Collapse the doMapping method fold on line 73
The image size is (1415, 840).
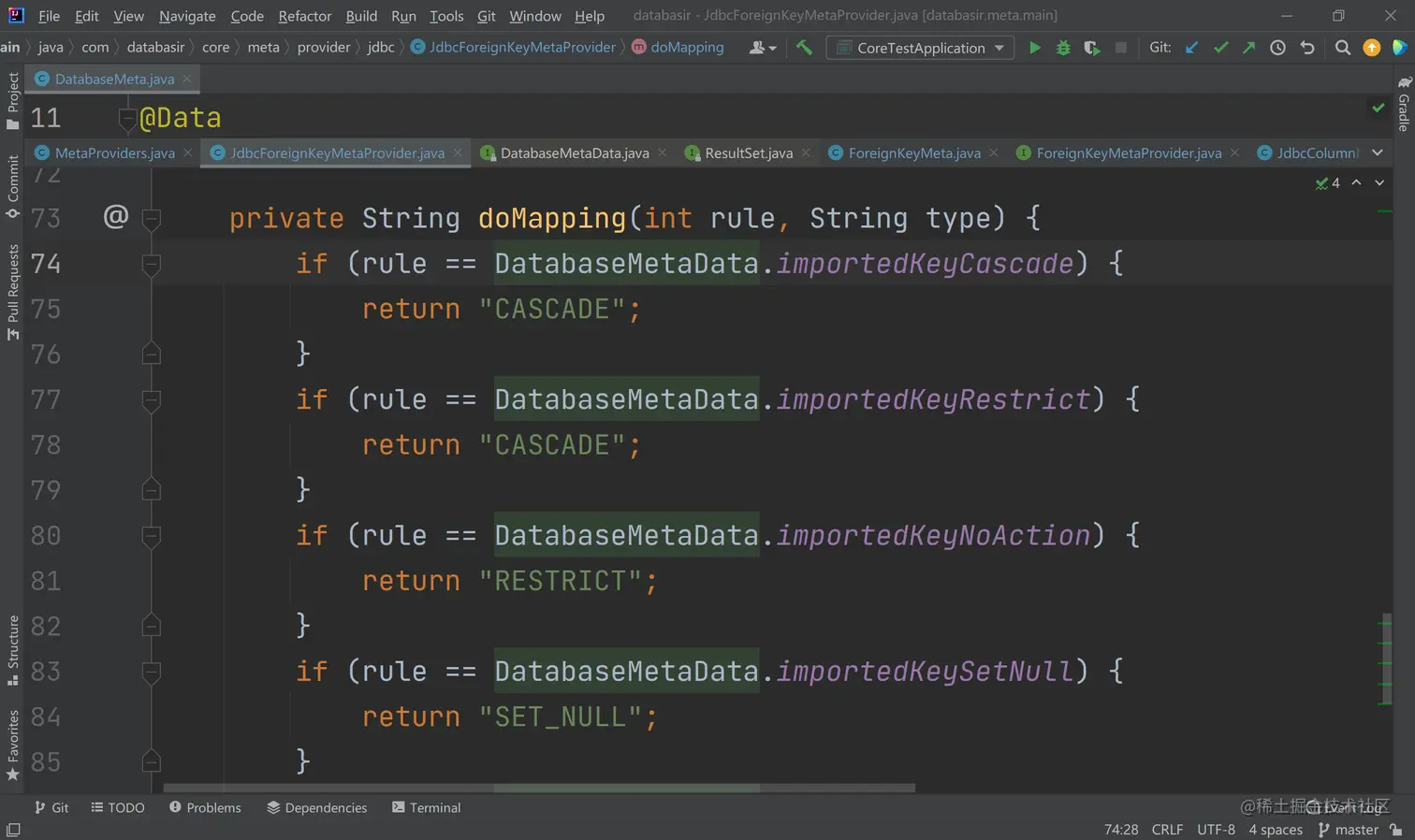coord(152,219)
